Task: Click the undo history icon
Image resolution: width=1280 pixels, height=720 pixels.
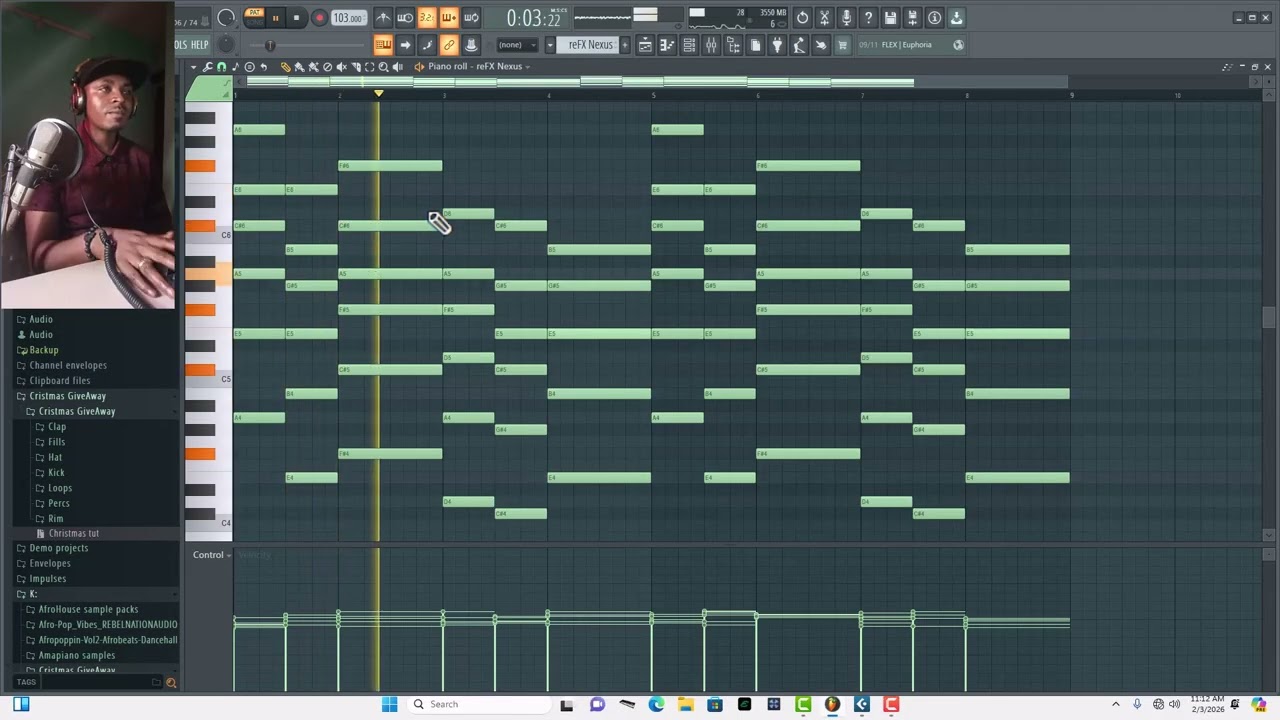Action: point(802,18)
